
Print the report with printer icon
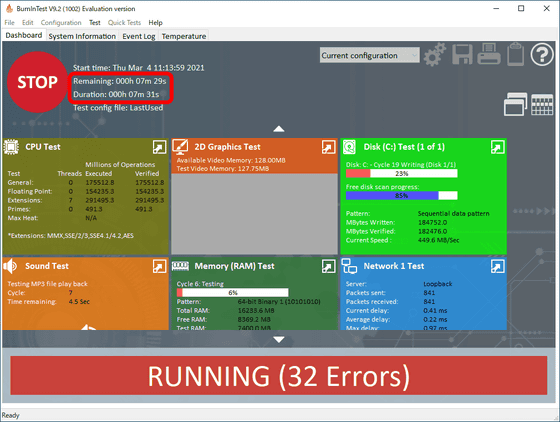(x=489, y=54)
